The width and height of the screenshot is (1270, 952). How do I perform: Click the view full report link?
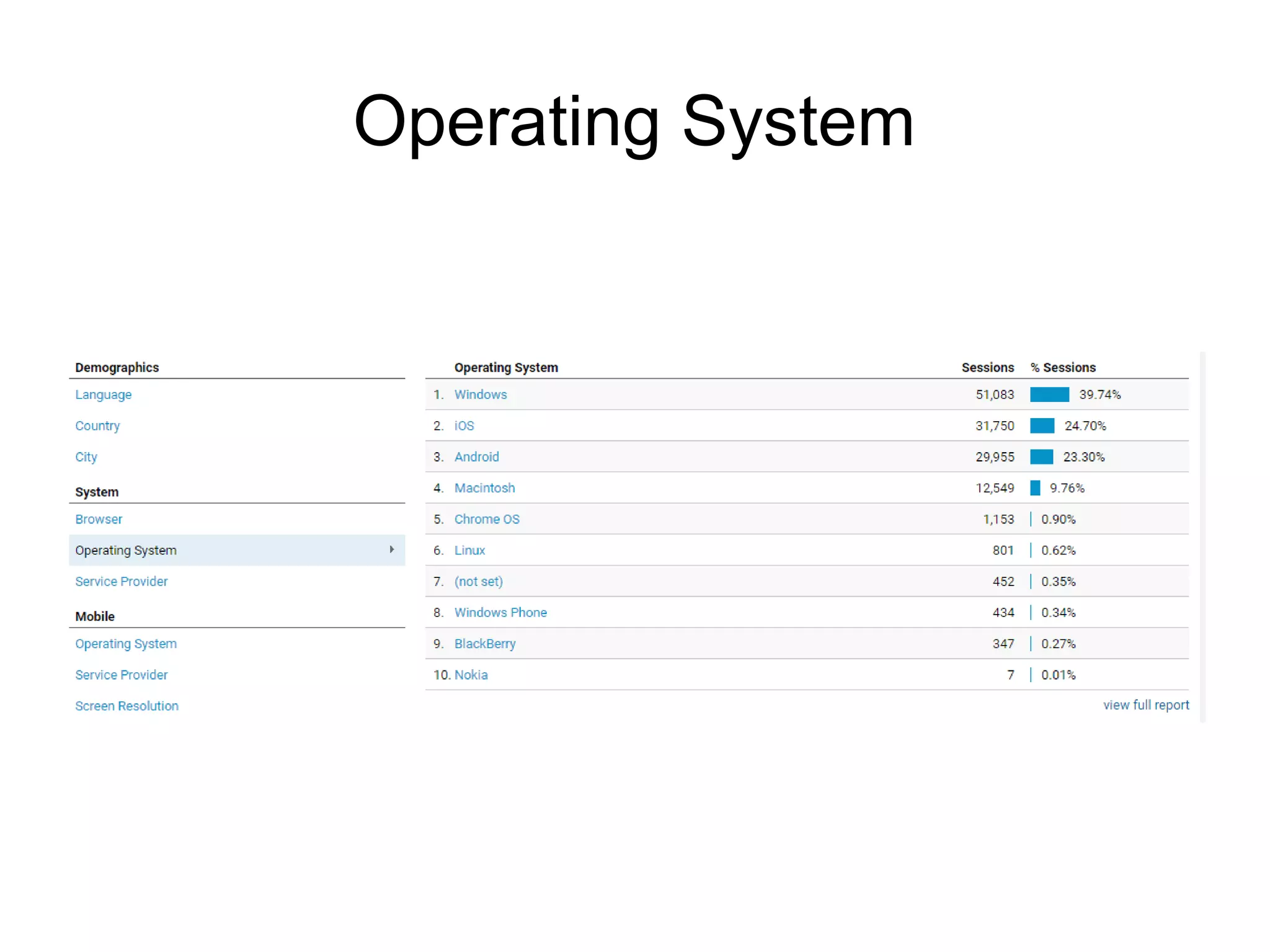coord(1146,705)
